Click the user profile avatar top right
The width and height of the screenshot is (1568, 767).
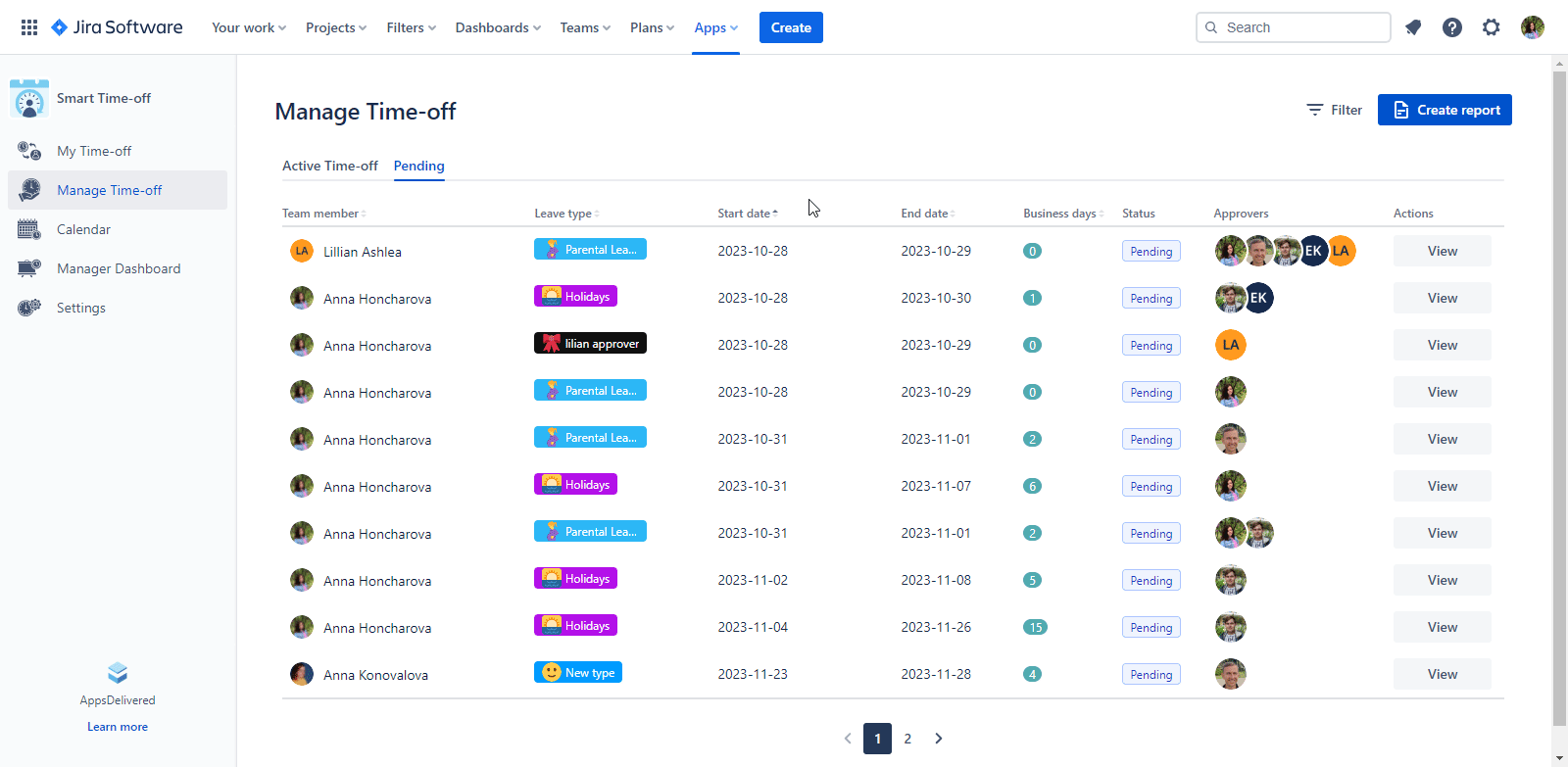tap(1532, 27)
